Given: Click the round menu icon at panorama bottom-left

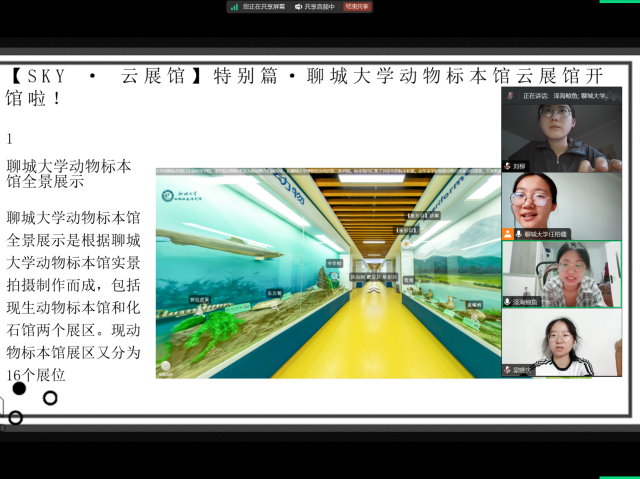Looking at the screenshot, I should coord(165,366).
